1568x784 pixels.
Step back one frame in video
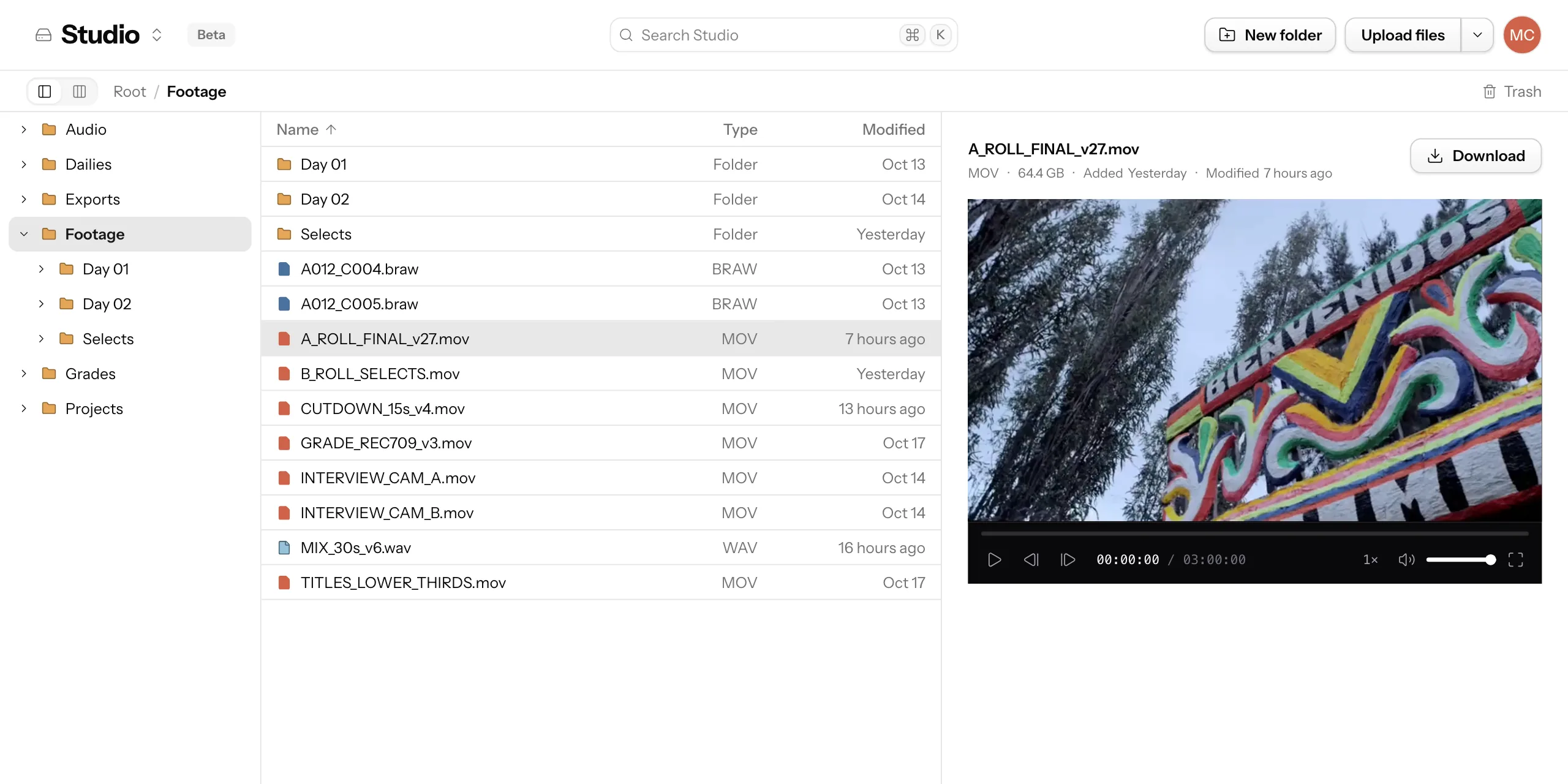1031,560
